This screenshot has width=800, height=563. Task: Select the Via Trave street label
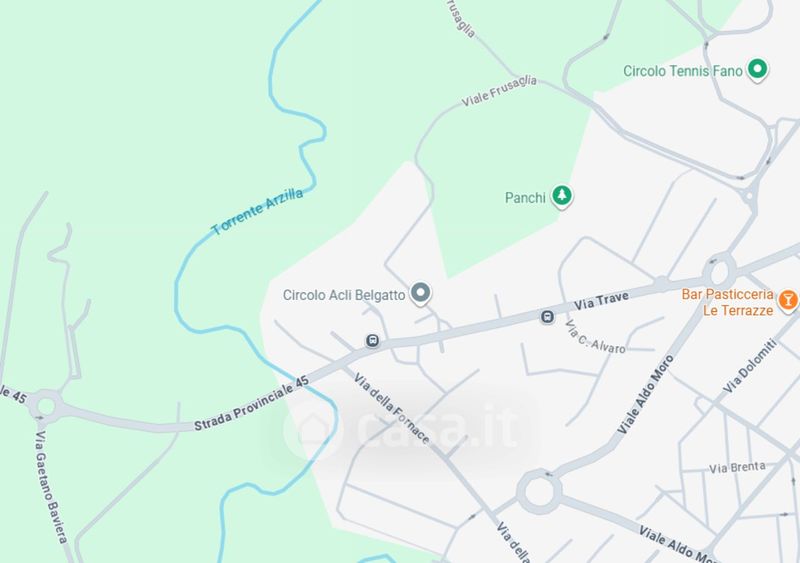tap(601, 301)
